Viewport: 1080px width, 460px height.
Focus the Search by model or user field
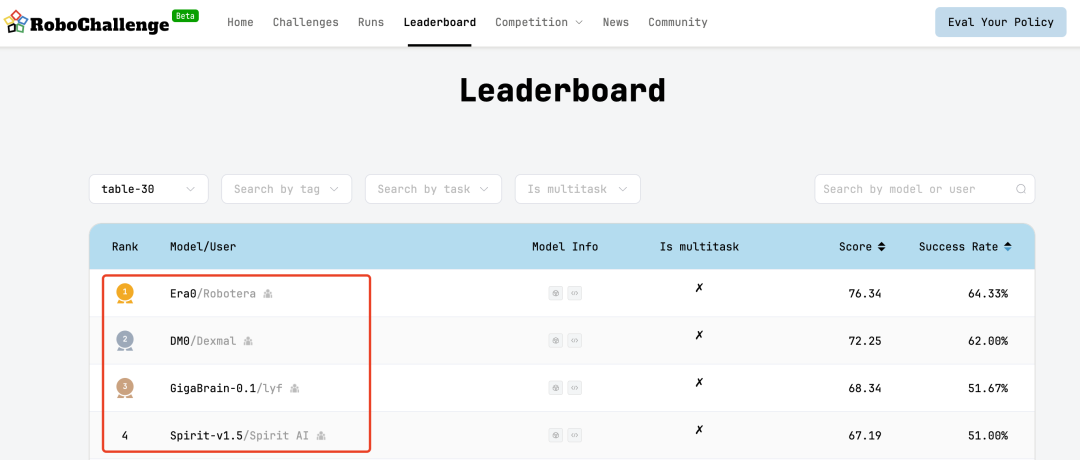[x=924, y=189]
